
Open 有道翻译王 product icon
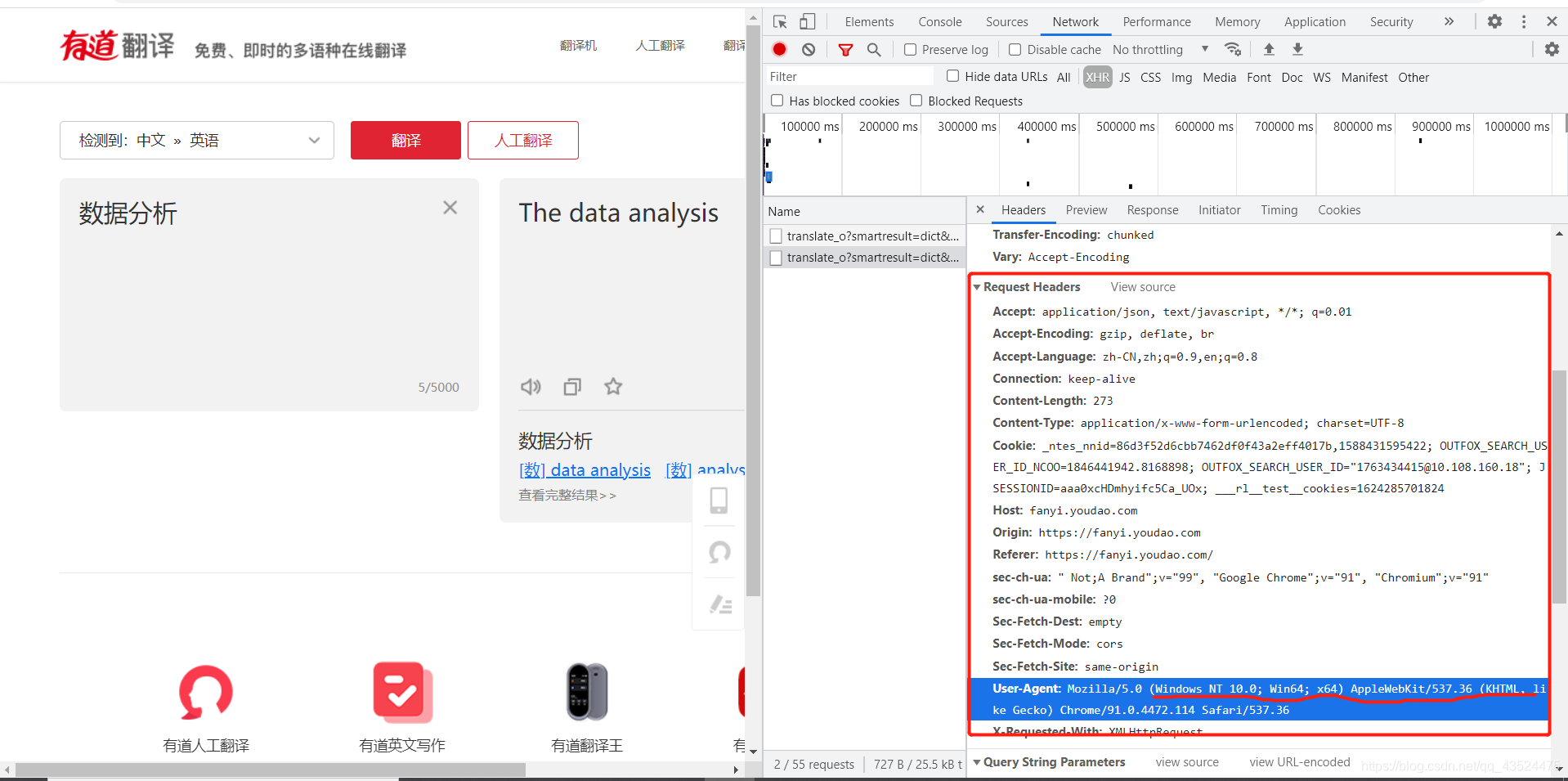(587, 692)
